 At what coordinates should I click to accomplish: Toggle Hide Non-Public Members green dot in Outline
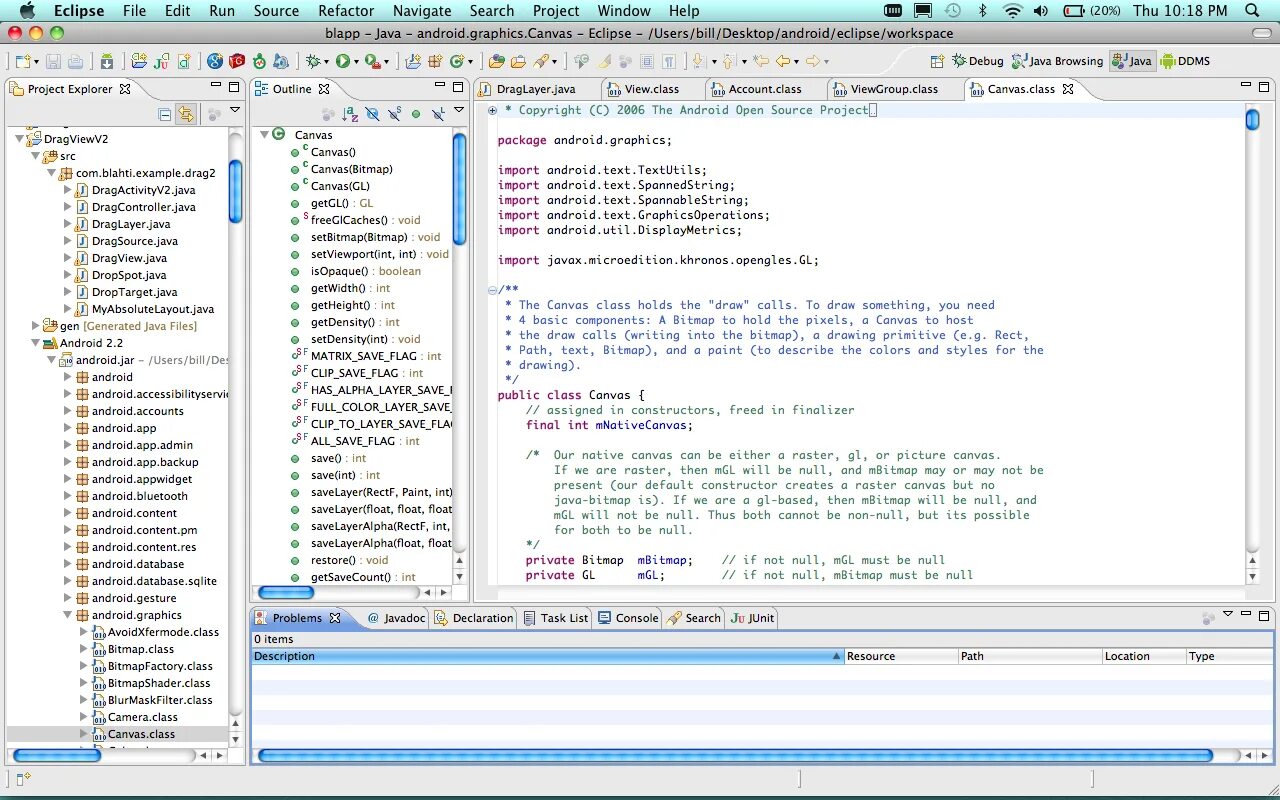click(416, 114)
